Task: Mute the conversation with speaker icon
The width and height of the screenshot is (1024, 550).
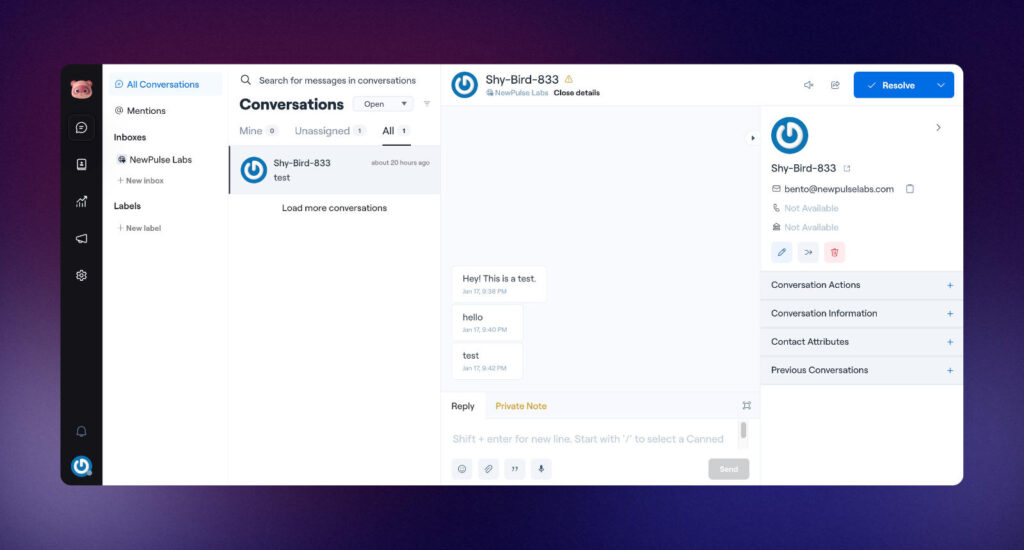Action: click(808, 85)
